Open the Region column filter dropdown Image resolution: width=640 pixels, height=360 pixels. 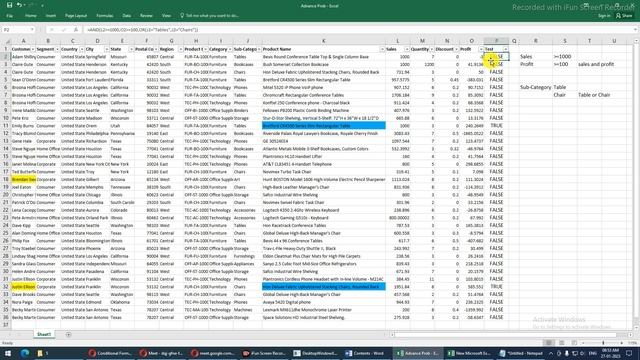coord(180,49)
